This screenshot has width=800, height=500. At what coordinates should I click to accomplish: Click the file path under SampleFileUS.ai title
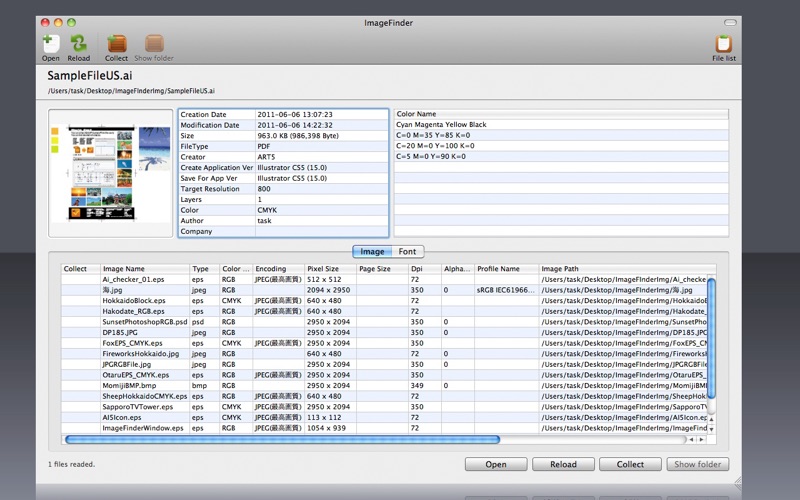point(131,91)
